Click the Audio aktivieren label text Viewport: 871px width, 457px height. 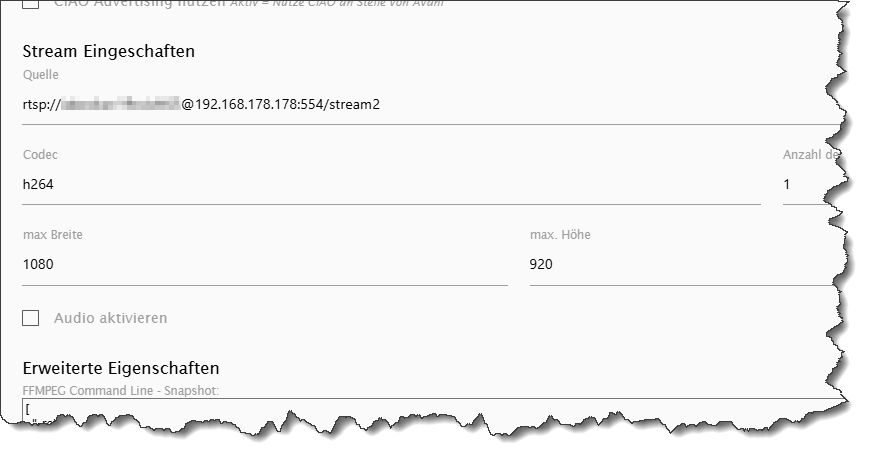pos(110,318)
